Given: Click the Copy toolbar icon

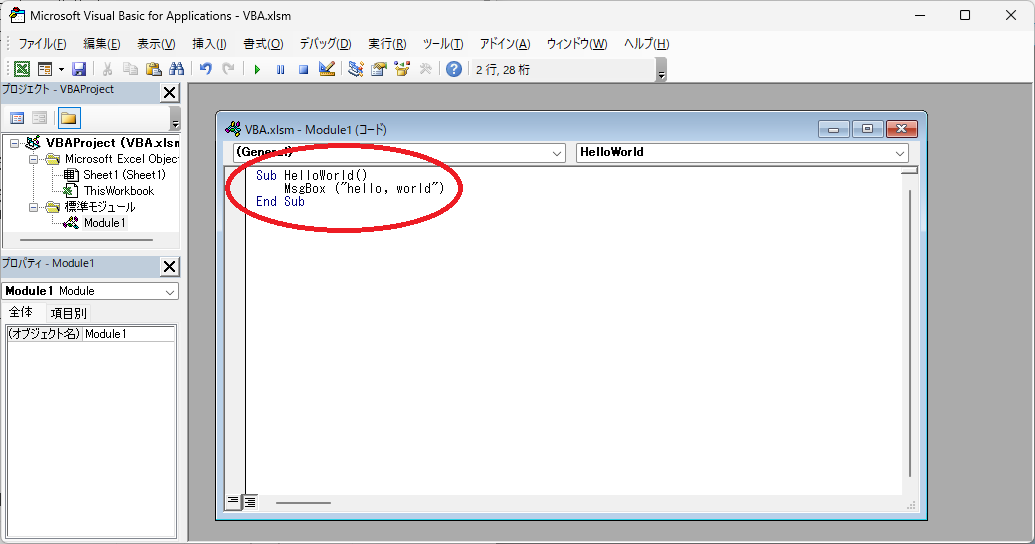Looking at the screenshot, I should tap(130, 69).
